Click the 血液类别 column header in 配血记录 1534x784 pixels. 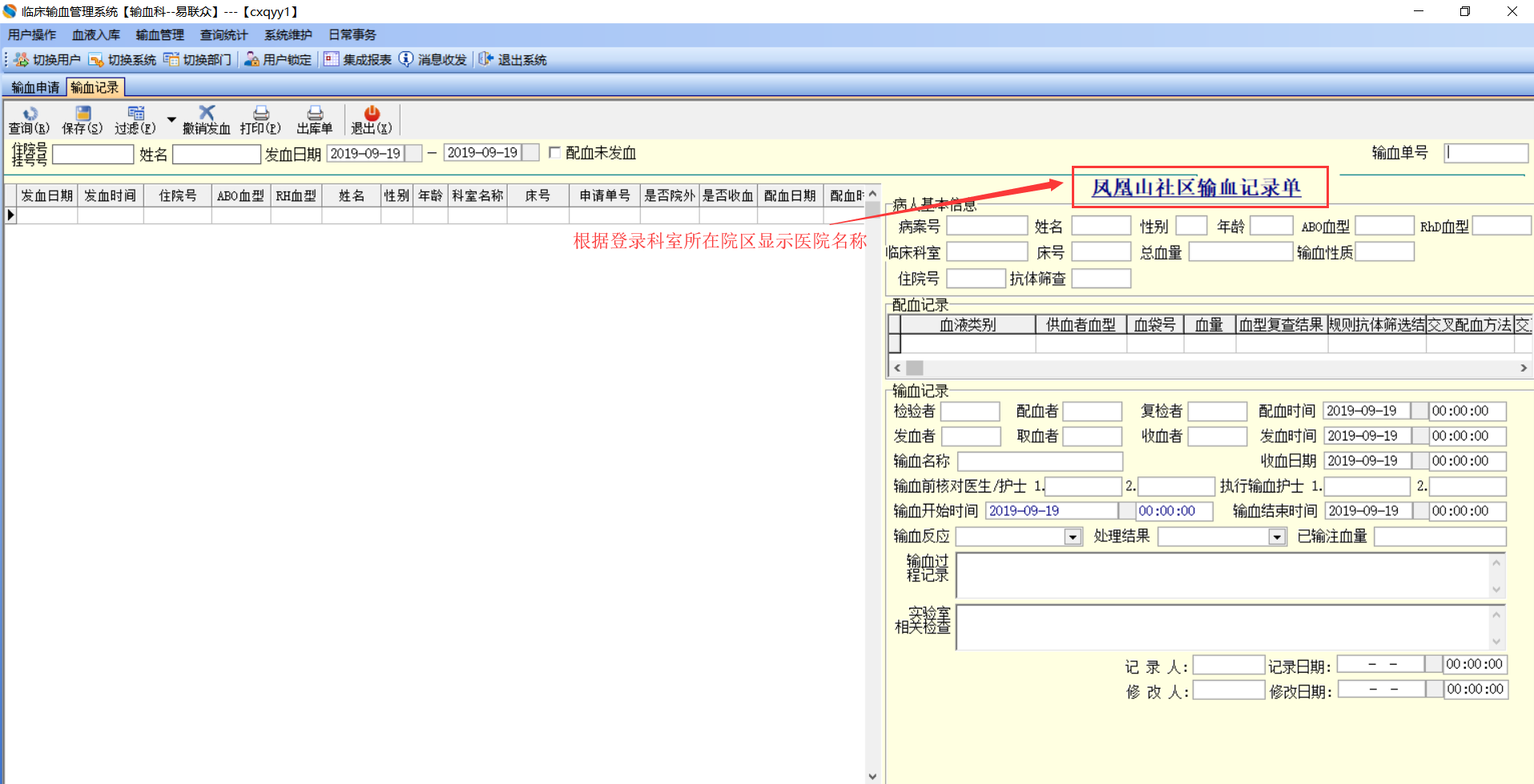tap(968, 324)
